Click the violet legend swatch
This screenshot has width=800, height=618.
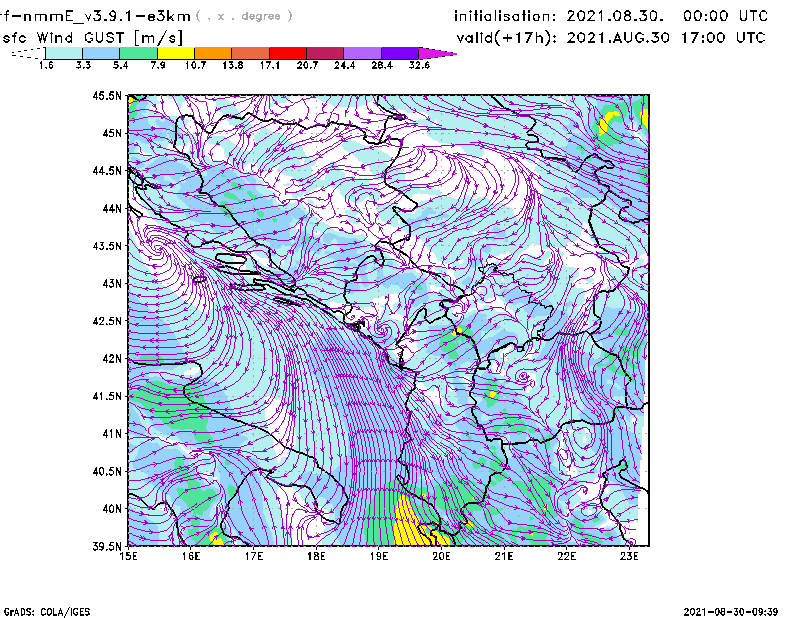pos(399,53)
